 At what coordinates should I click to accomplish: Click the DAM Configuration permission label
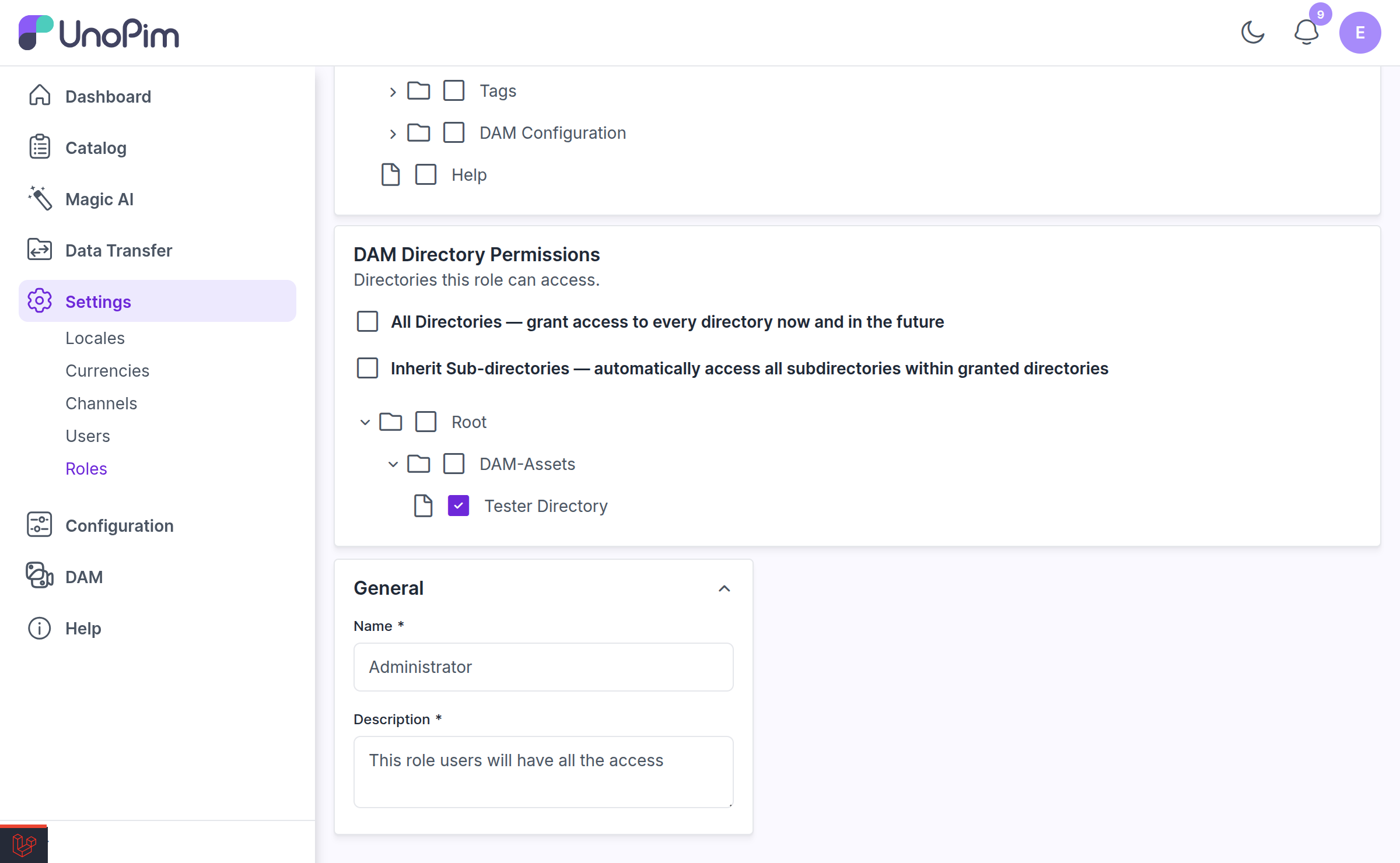[x=553, y=133]
